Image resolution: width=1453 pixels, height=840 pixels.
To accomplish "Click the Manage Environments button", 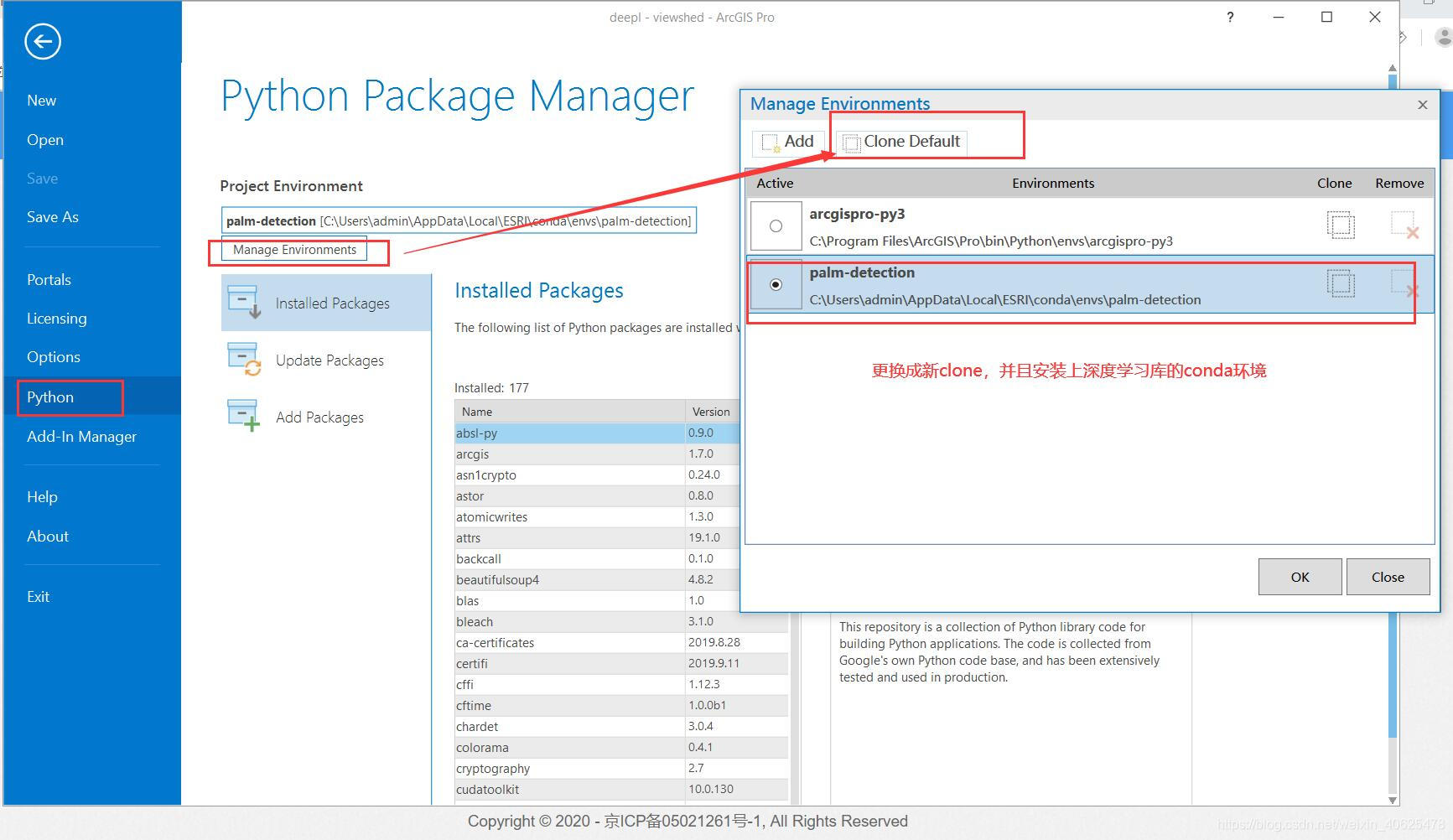I will click(294, 250).
